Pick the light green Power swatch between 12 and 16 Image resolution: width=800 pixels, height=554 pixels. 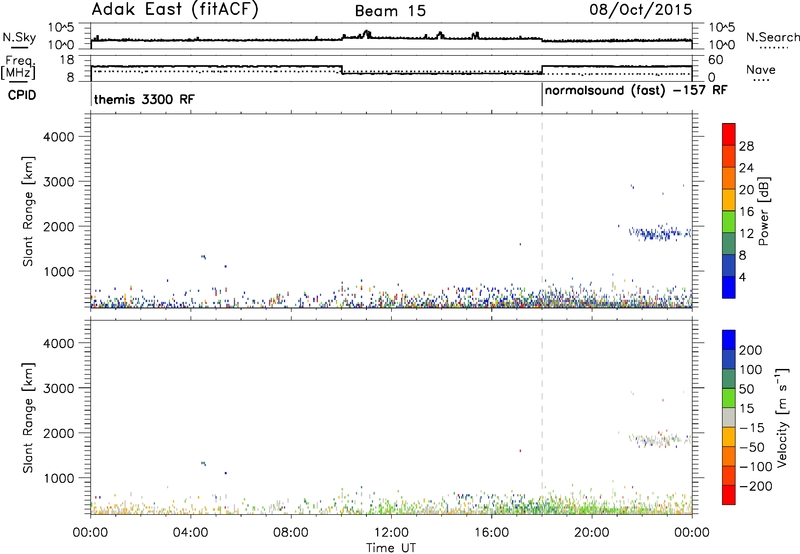tap(729, 222)
